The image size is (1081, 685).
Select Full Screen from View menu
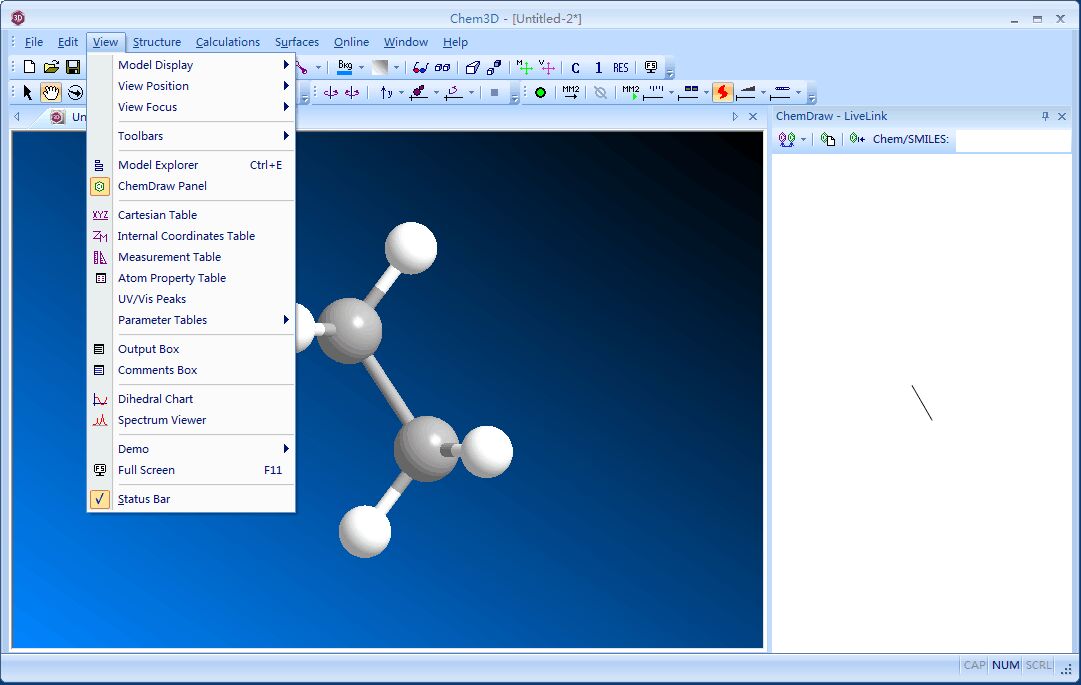[146, 470]
